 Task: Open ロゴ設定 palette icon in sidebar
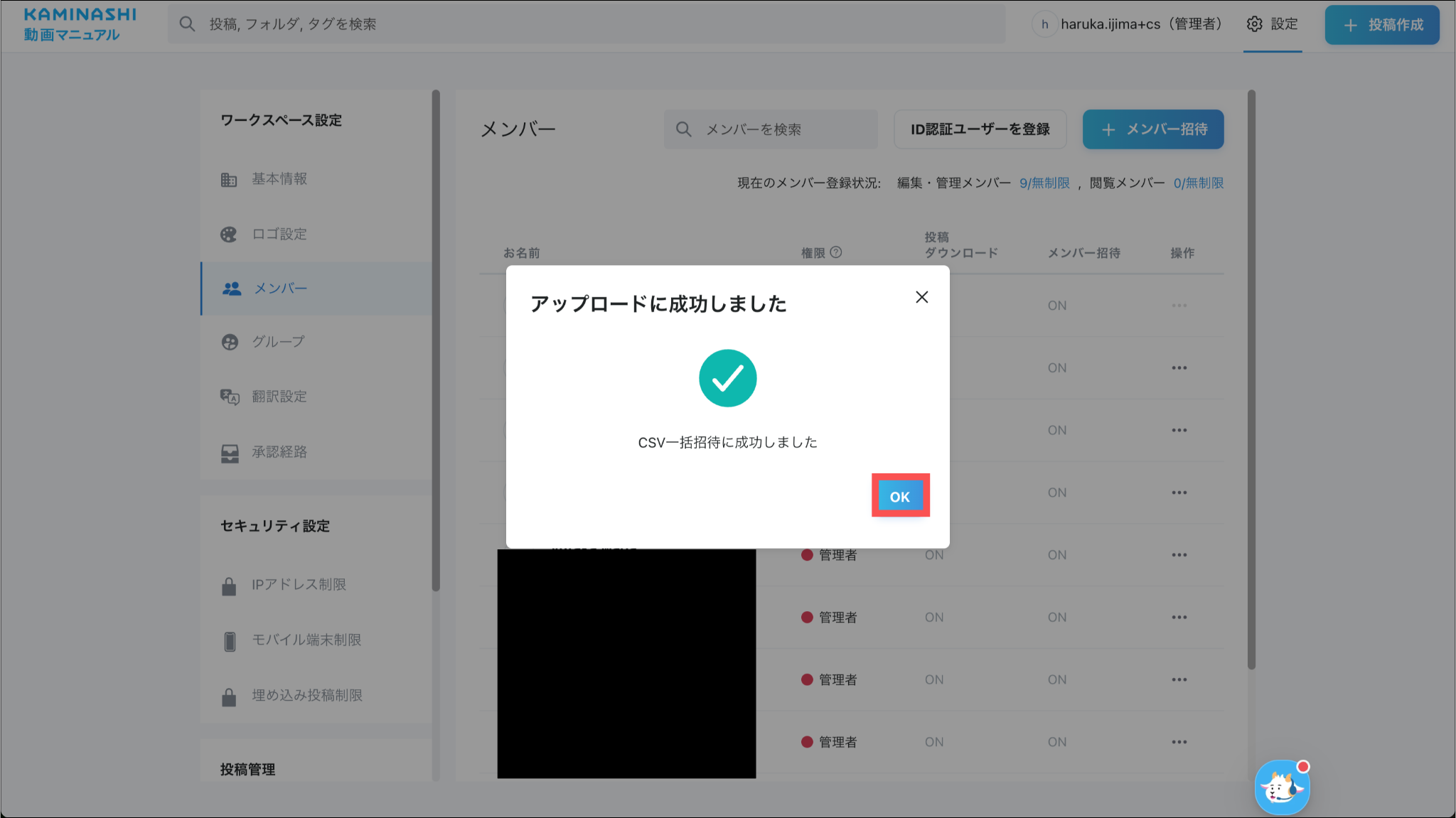coord(228,235)
